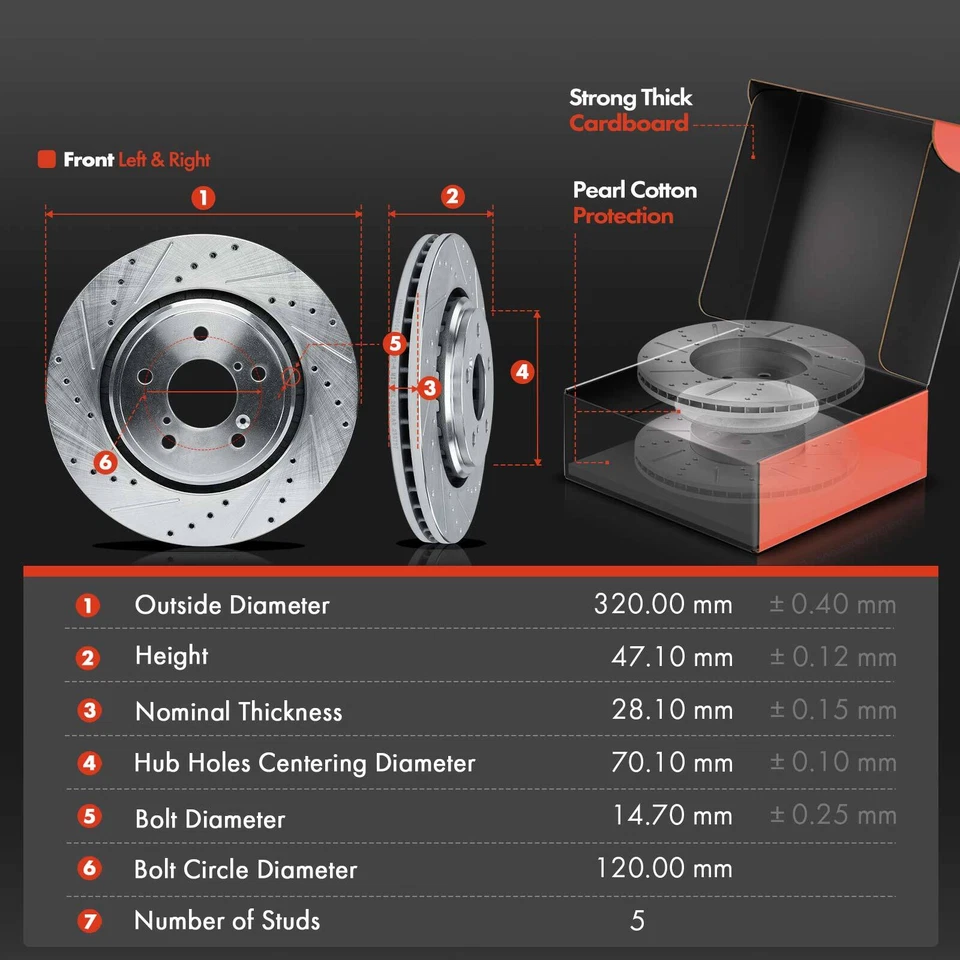Click the '320.00 mm' value
The width and height of the screenshot is (960, 960).
click(x=663, y=604)
